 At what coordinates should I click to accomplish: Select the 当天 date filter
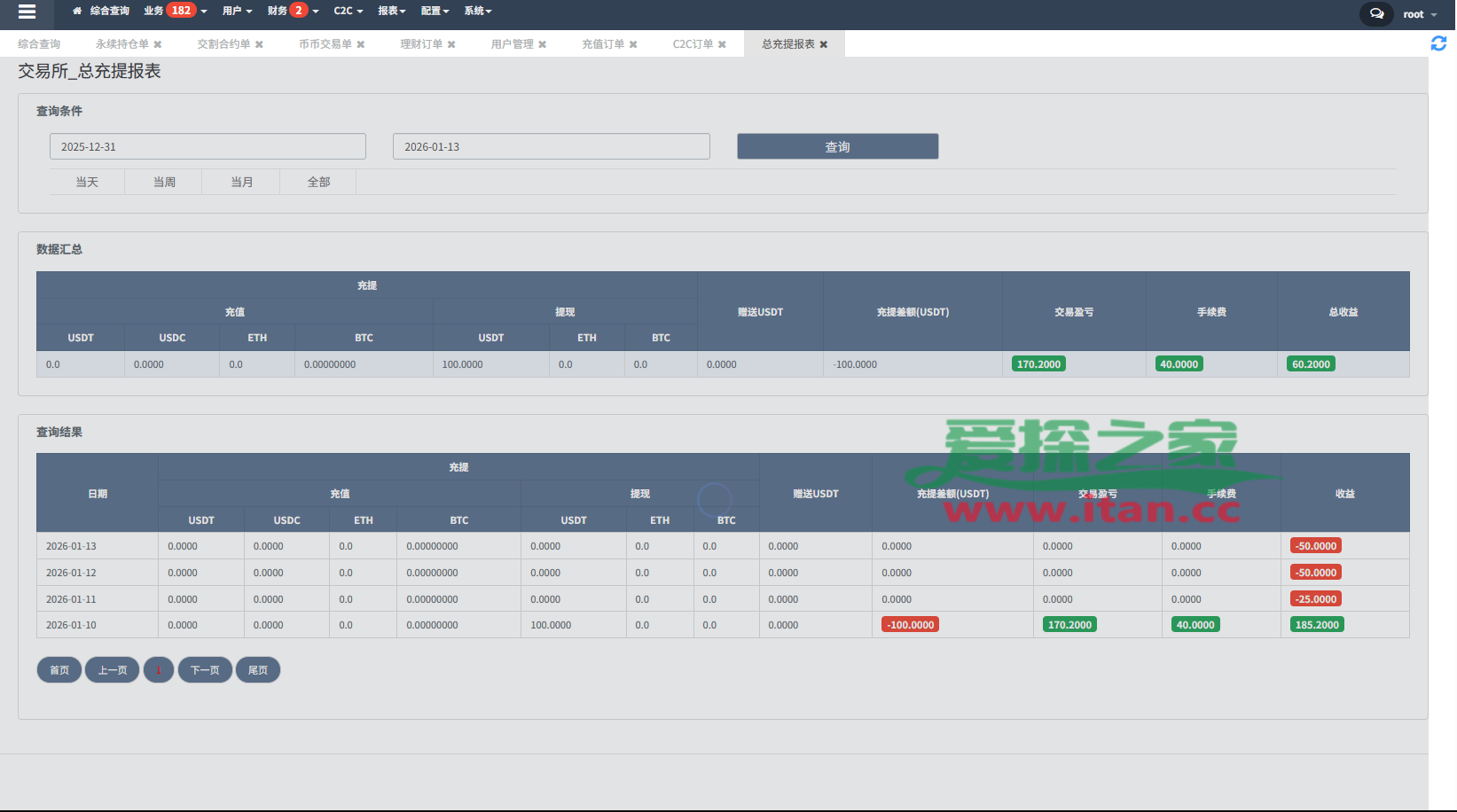click(x=87, y=182)
